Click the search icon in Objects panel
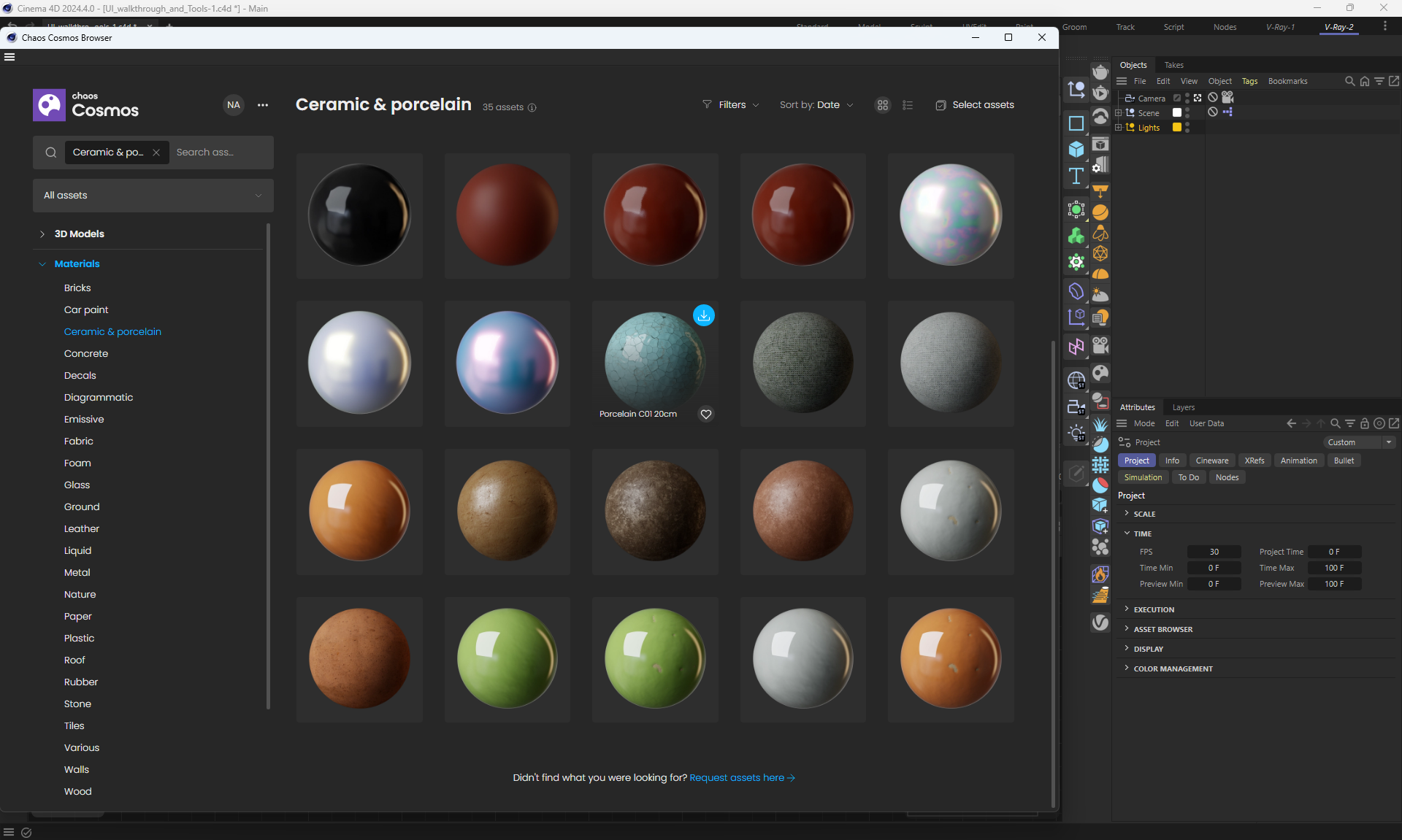 (1349, 81)
